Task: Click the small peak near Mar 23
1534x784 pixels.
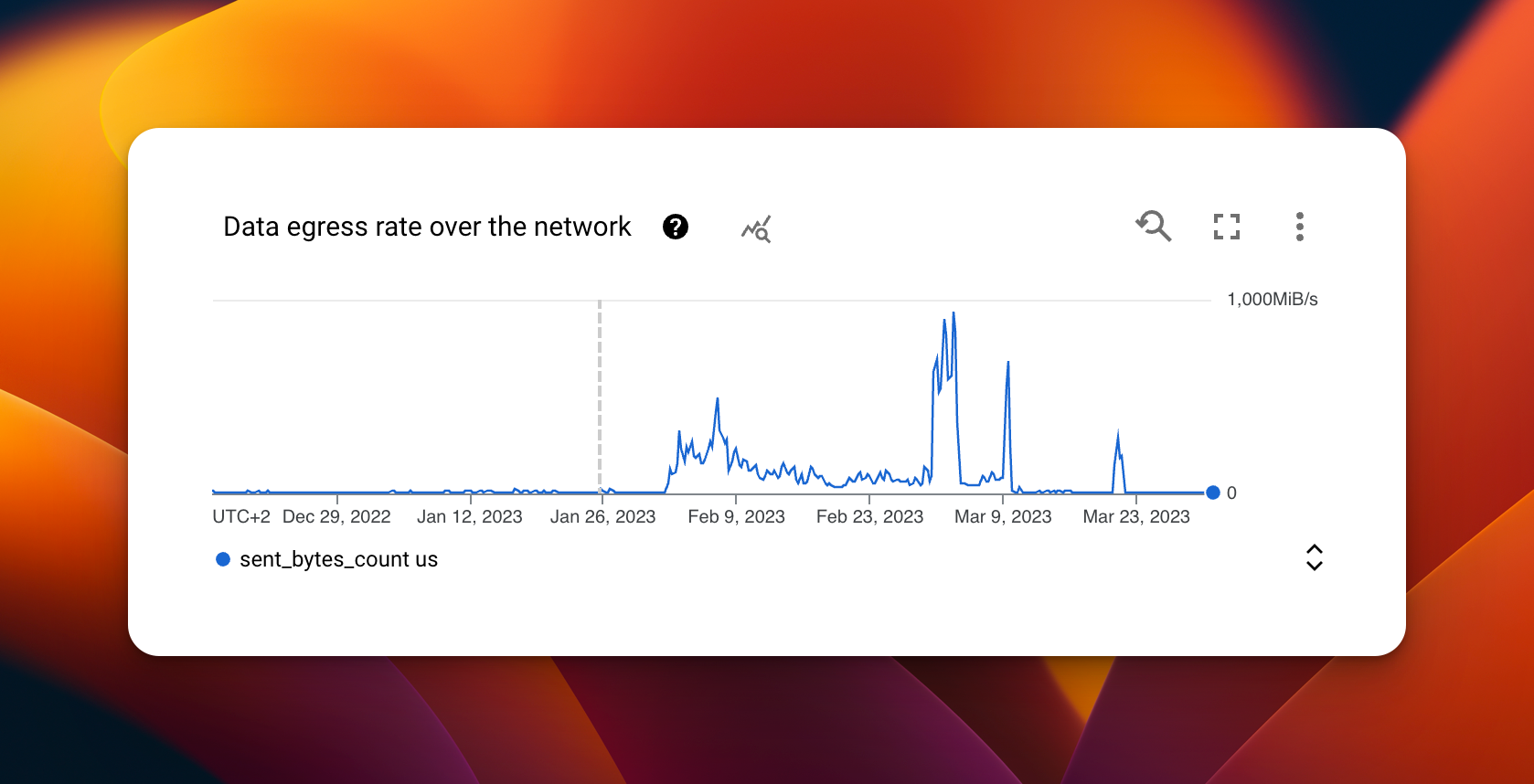Action: [x=1117, y=436]
